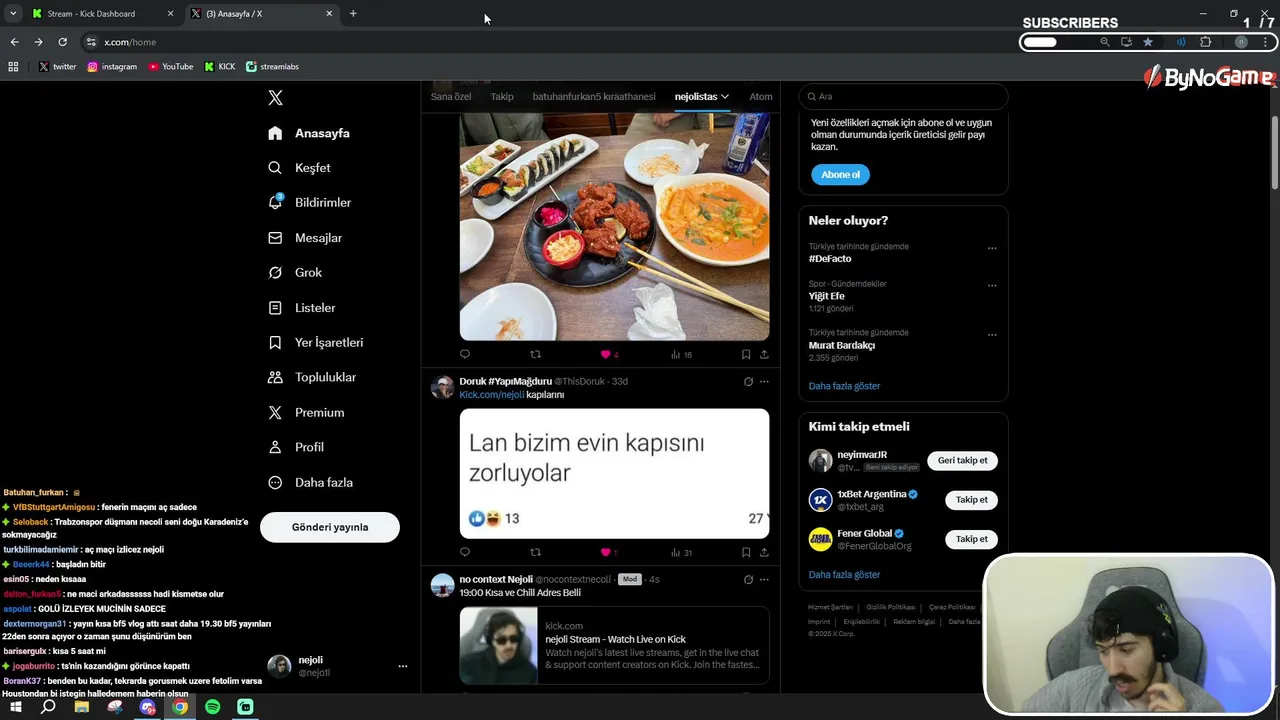Open Chrome extensions puzzle icon
1280x720 pixels.
click(1205, 42)
